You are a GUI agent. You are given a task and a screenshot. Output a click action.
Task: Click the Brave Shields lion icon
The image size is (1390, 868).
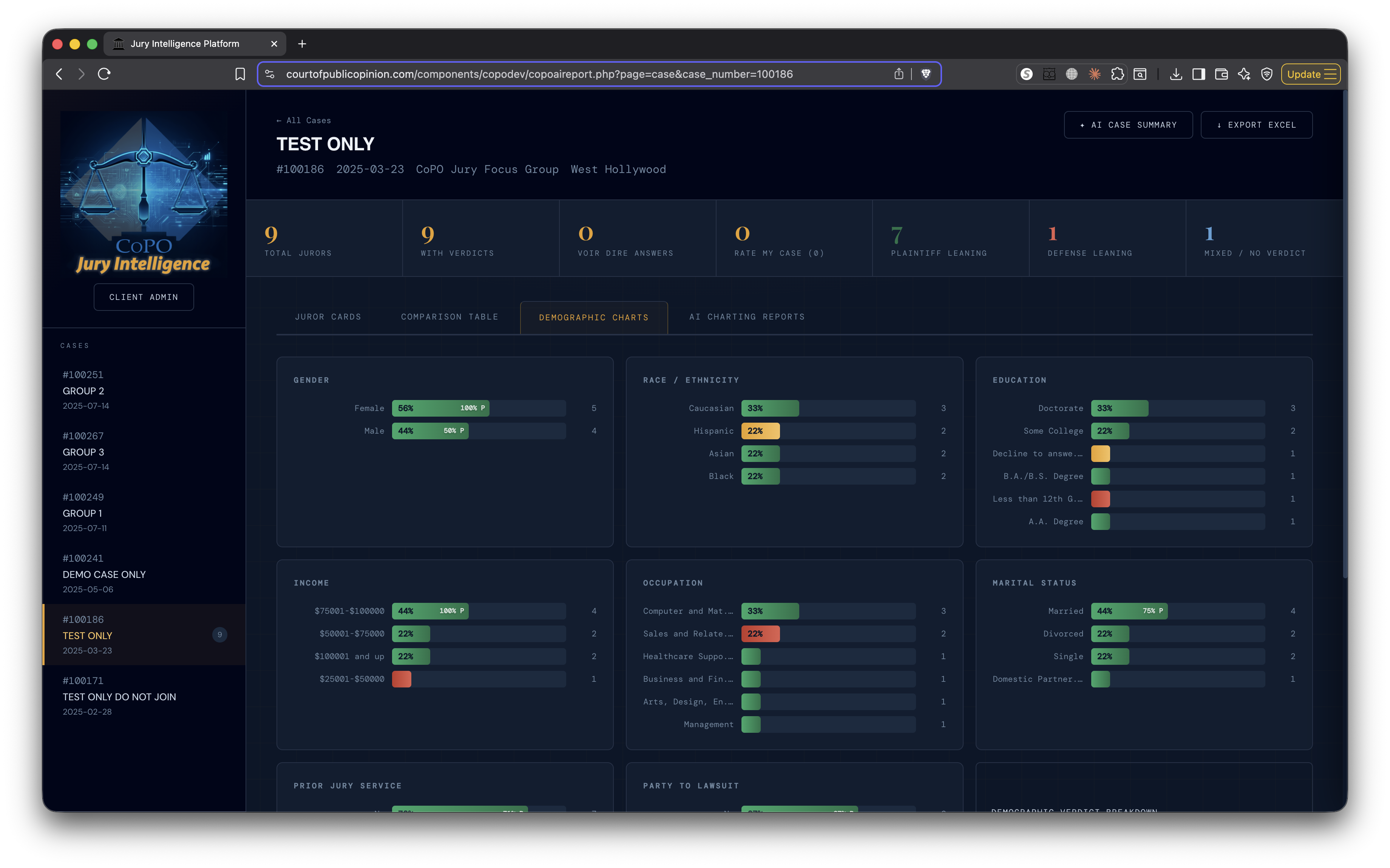point(925,74)
